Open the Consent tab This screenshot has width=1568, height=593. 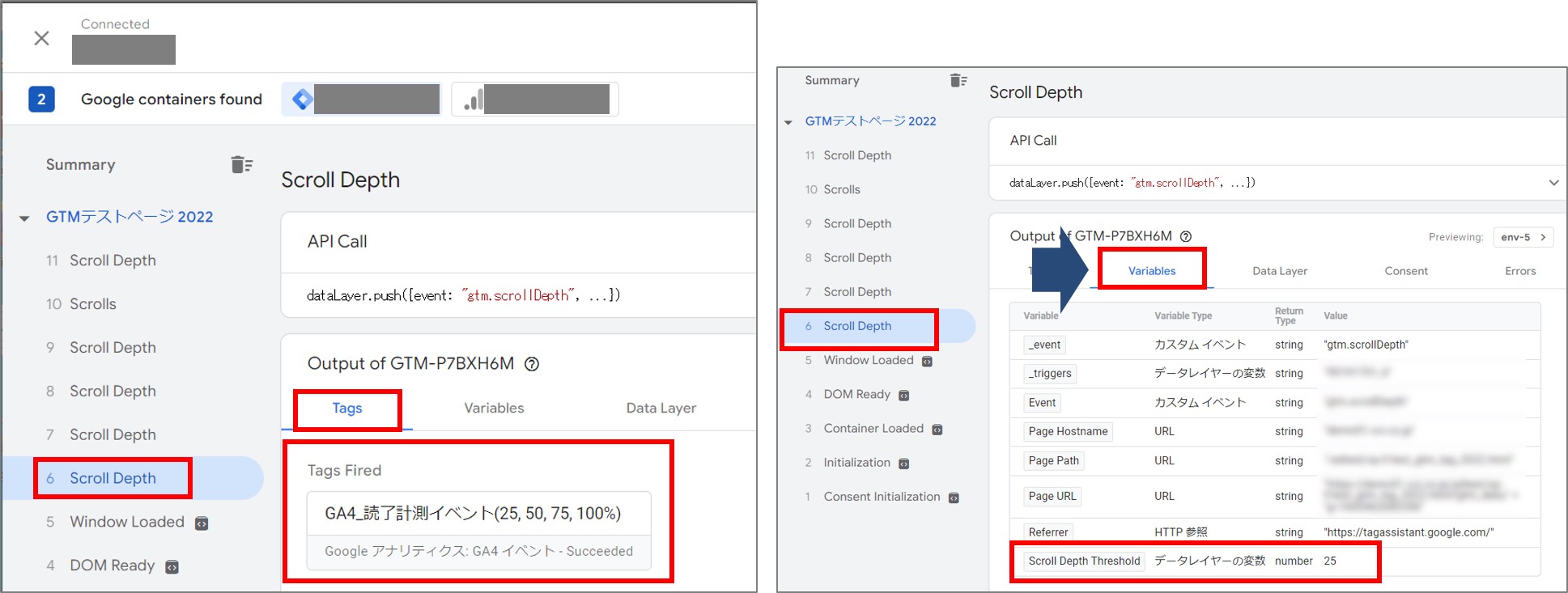click(x=1406, y=271)
